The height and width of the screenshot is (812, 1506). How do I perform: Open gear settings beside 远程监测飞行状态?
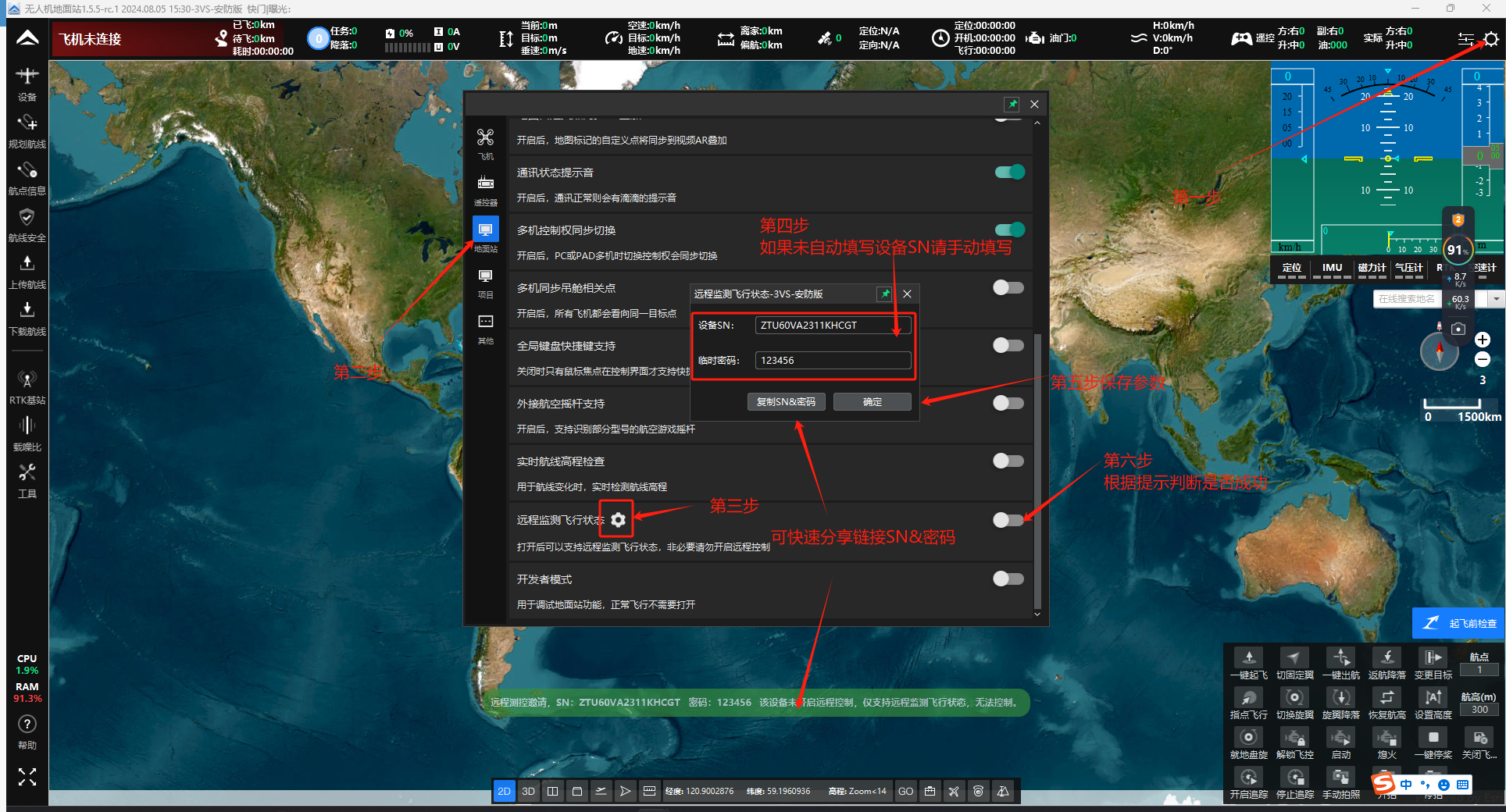coord(618,519)
